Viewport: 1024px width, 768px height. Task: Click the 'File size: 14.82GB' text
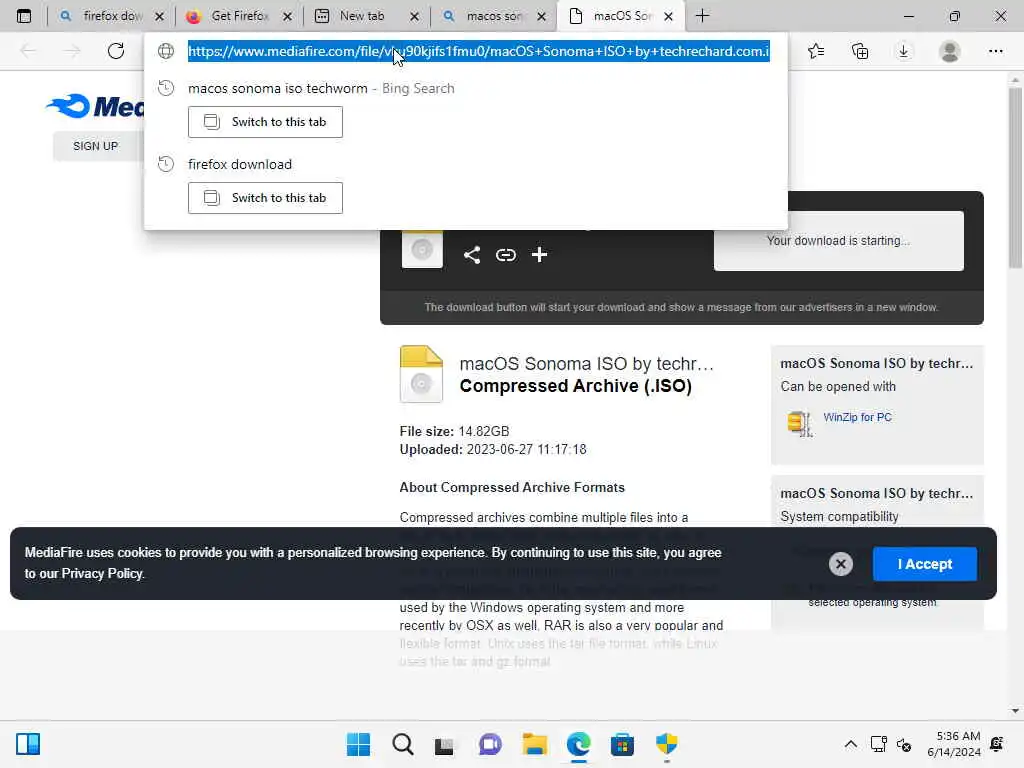pos(454,431)
